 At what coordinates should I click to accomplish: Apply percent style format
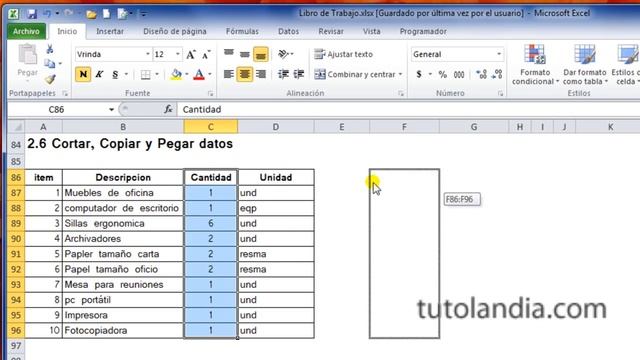tap(442, 74)
